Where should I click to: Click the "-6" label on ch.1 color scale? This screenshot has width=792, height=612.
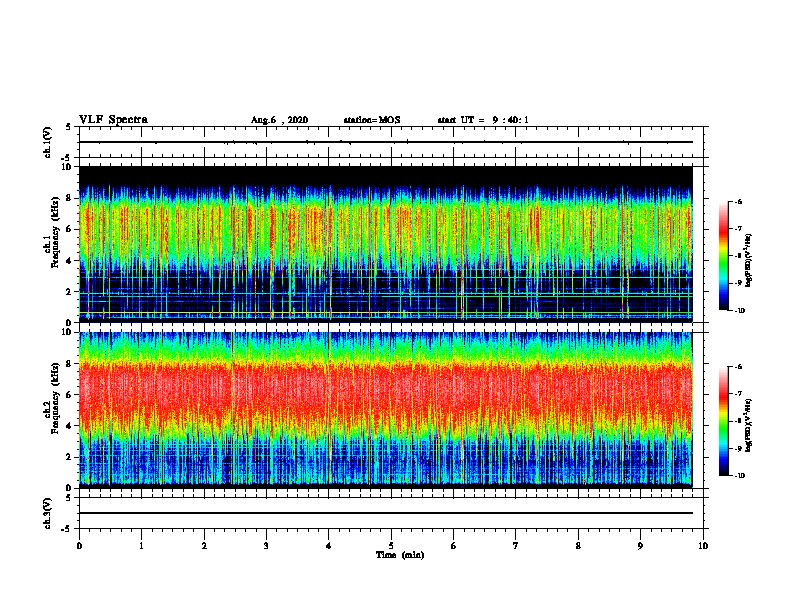[x=738, y=202]
